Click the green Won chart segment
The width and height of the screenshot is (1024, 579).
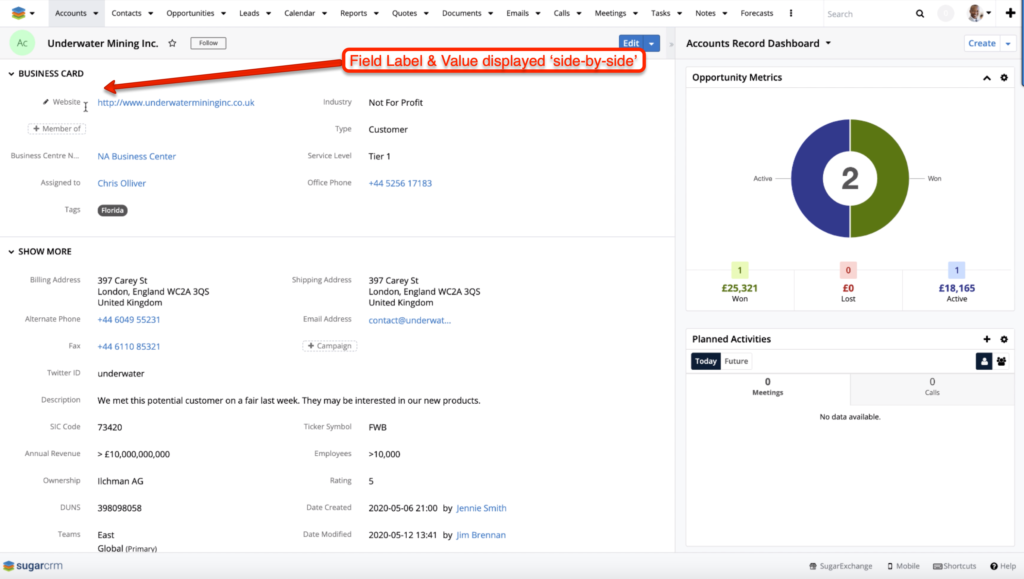pos(891,178)
